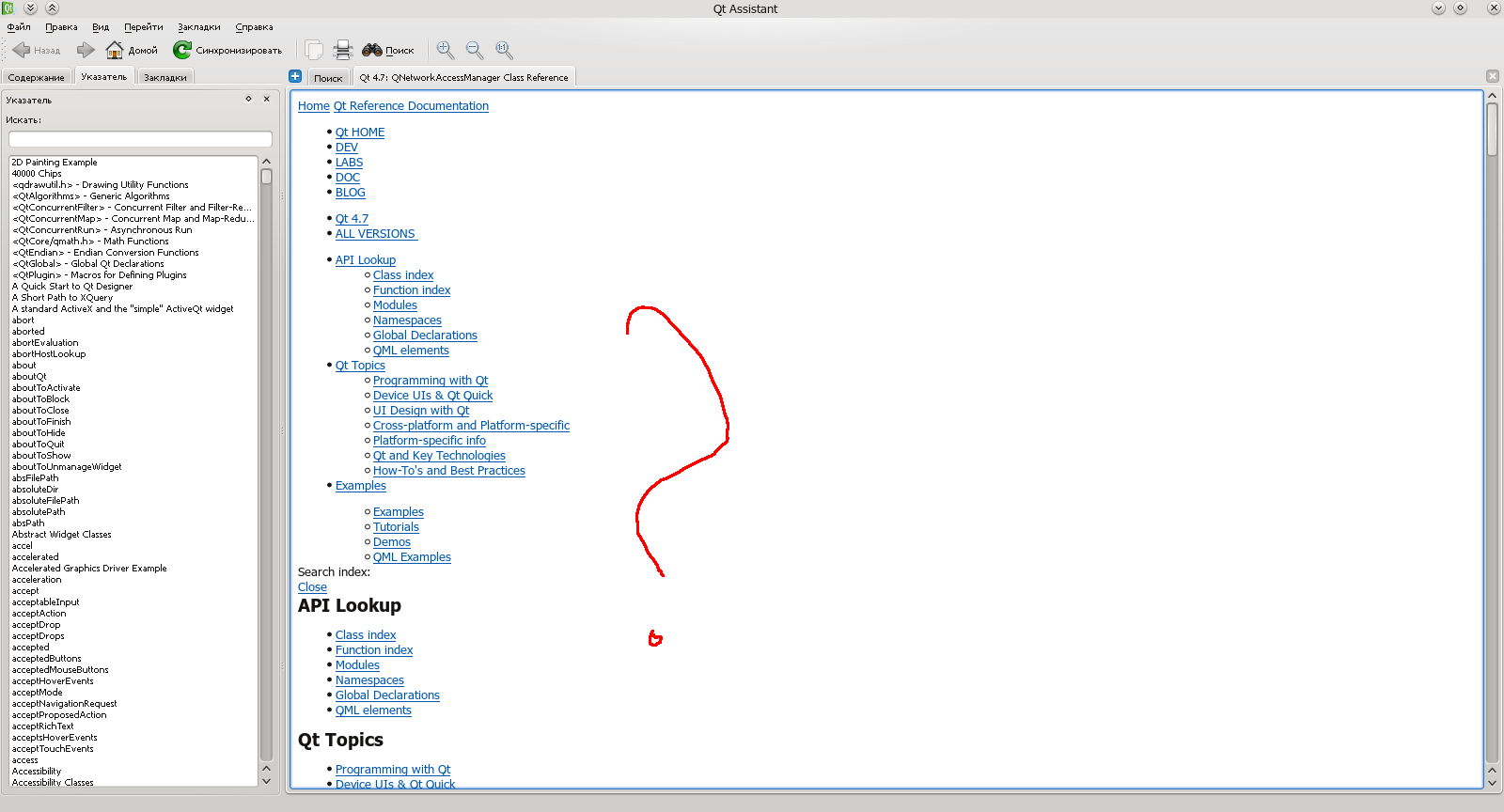Viewport: 1504px width, 812px height.
Task: Switch to the Поиск page tab
Action: pyautogui.click(x=328, y=78)
